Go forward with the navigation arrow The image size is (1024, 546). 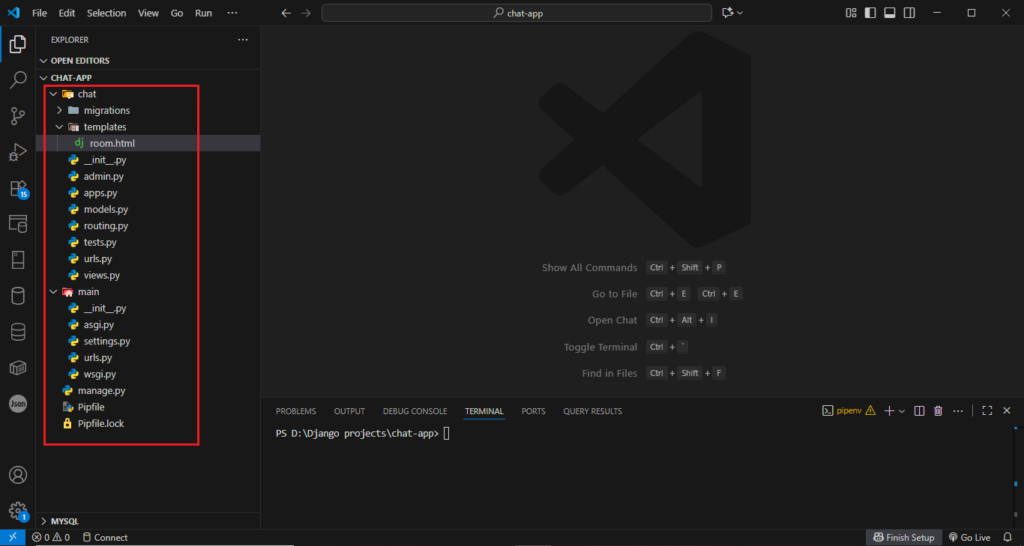point(306,13)
